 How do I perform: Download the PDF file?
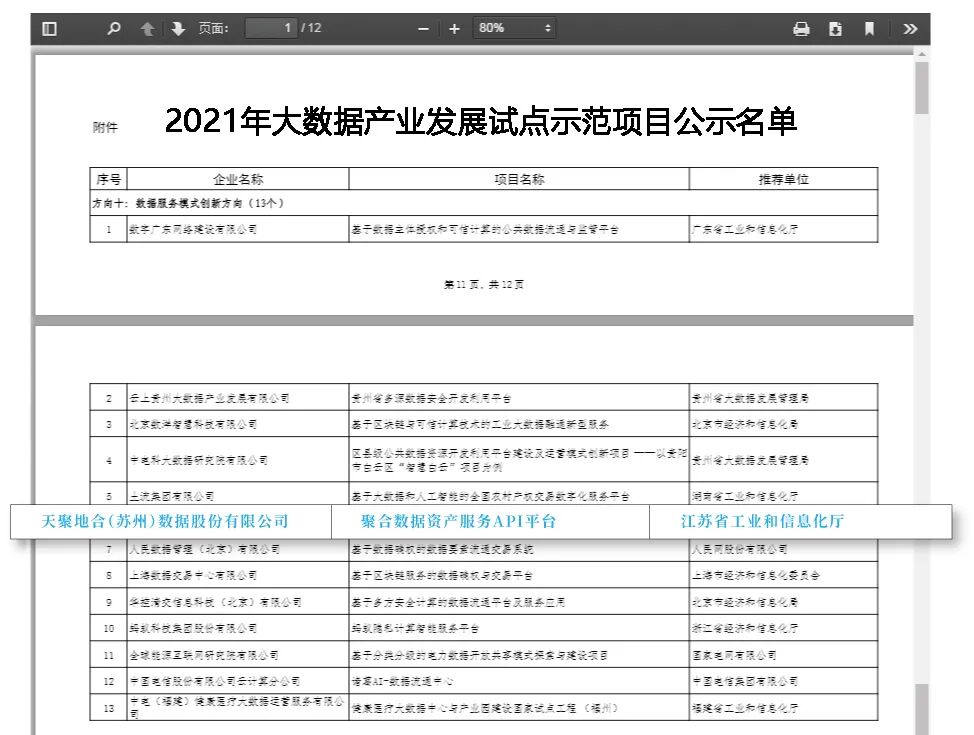click(x=836, y=28)
